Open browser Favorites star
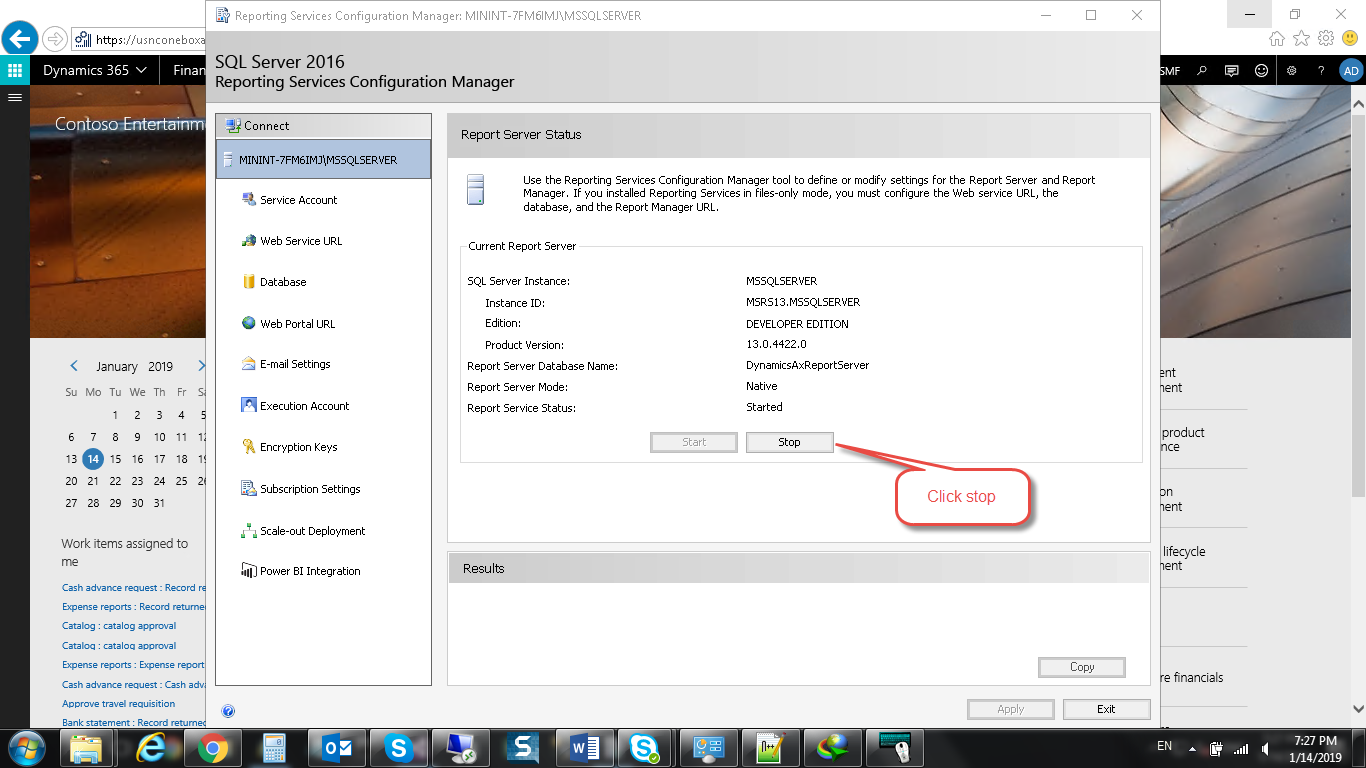 (x=1301, y=38)
